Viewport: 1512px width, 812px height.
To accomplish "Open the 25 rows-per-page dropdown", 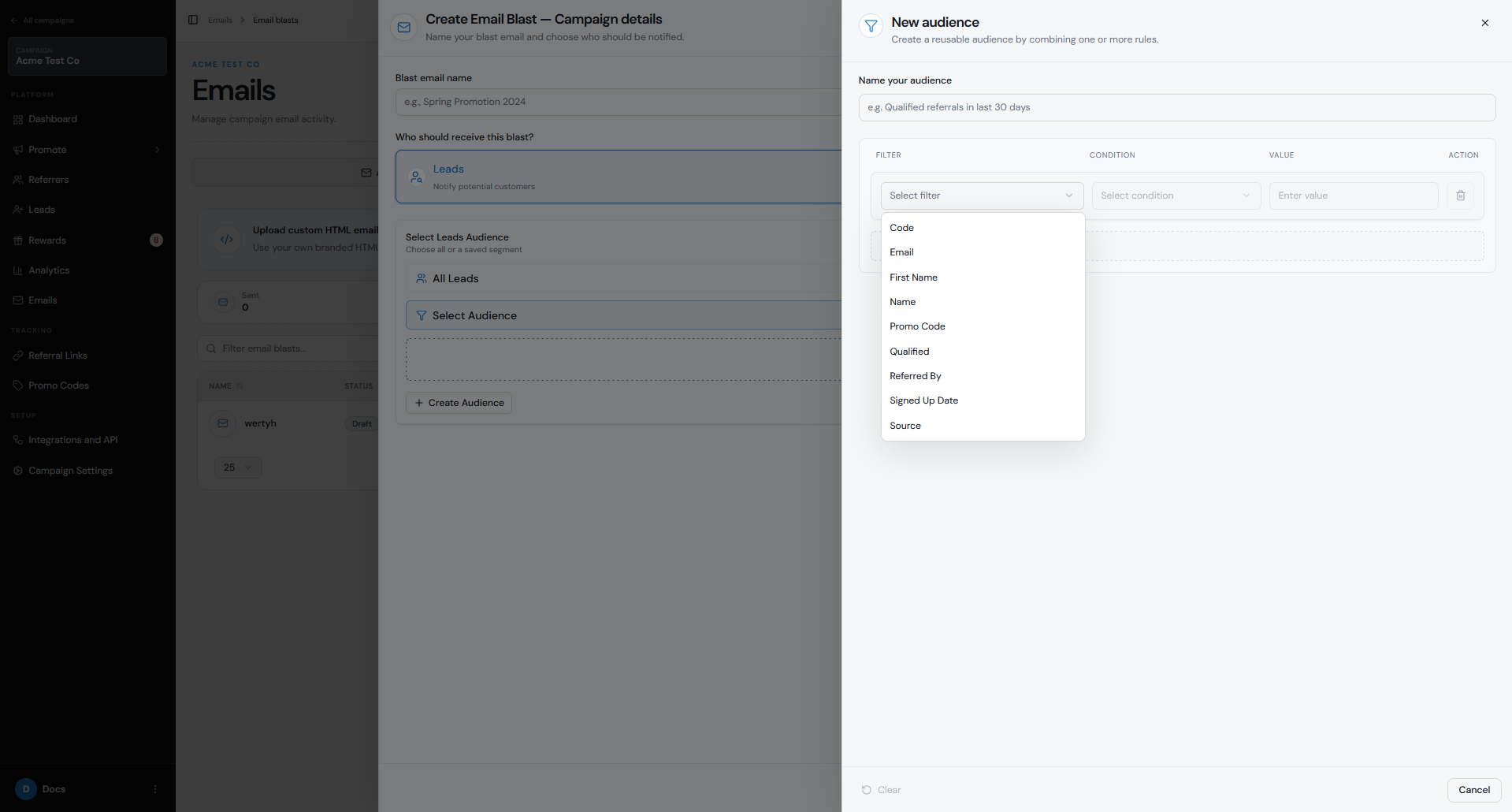I will 238,467.
